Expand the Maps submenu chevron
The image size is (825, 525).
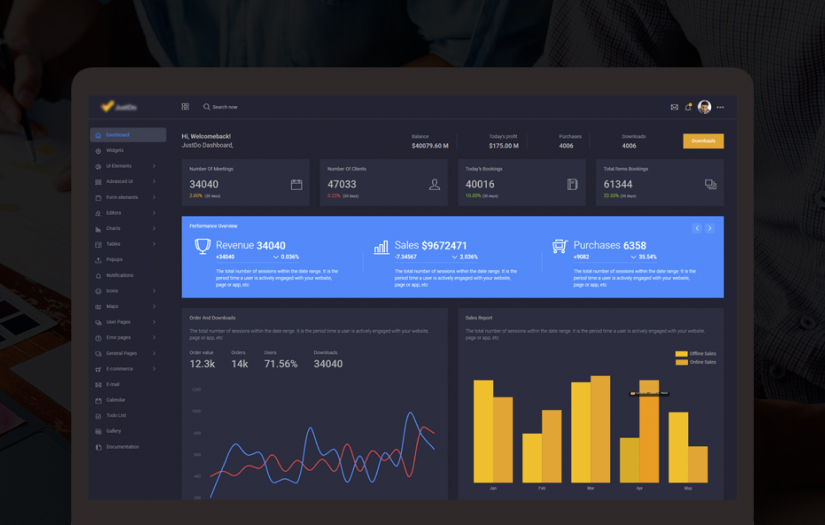(x=154, y=306)
